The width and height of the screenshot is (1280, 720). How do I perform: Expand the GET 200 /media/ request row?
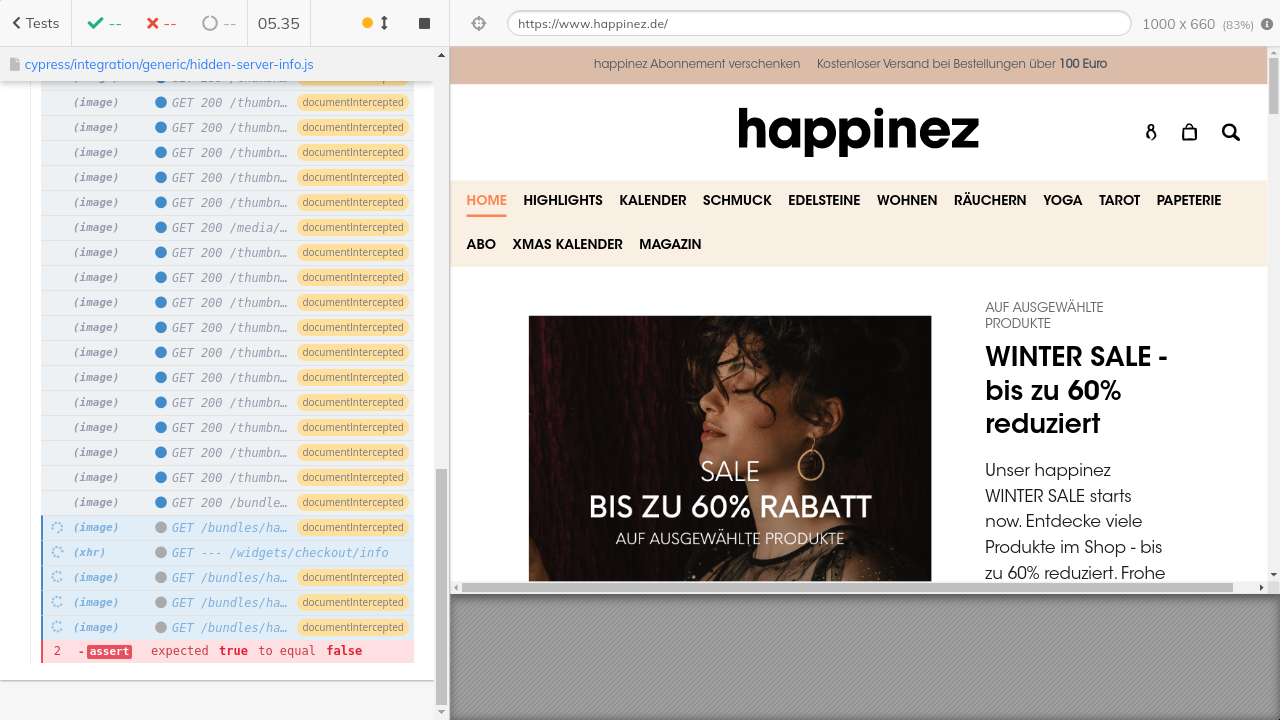(230, 227)
